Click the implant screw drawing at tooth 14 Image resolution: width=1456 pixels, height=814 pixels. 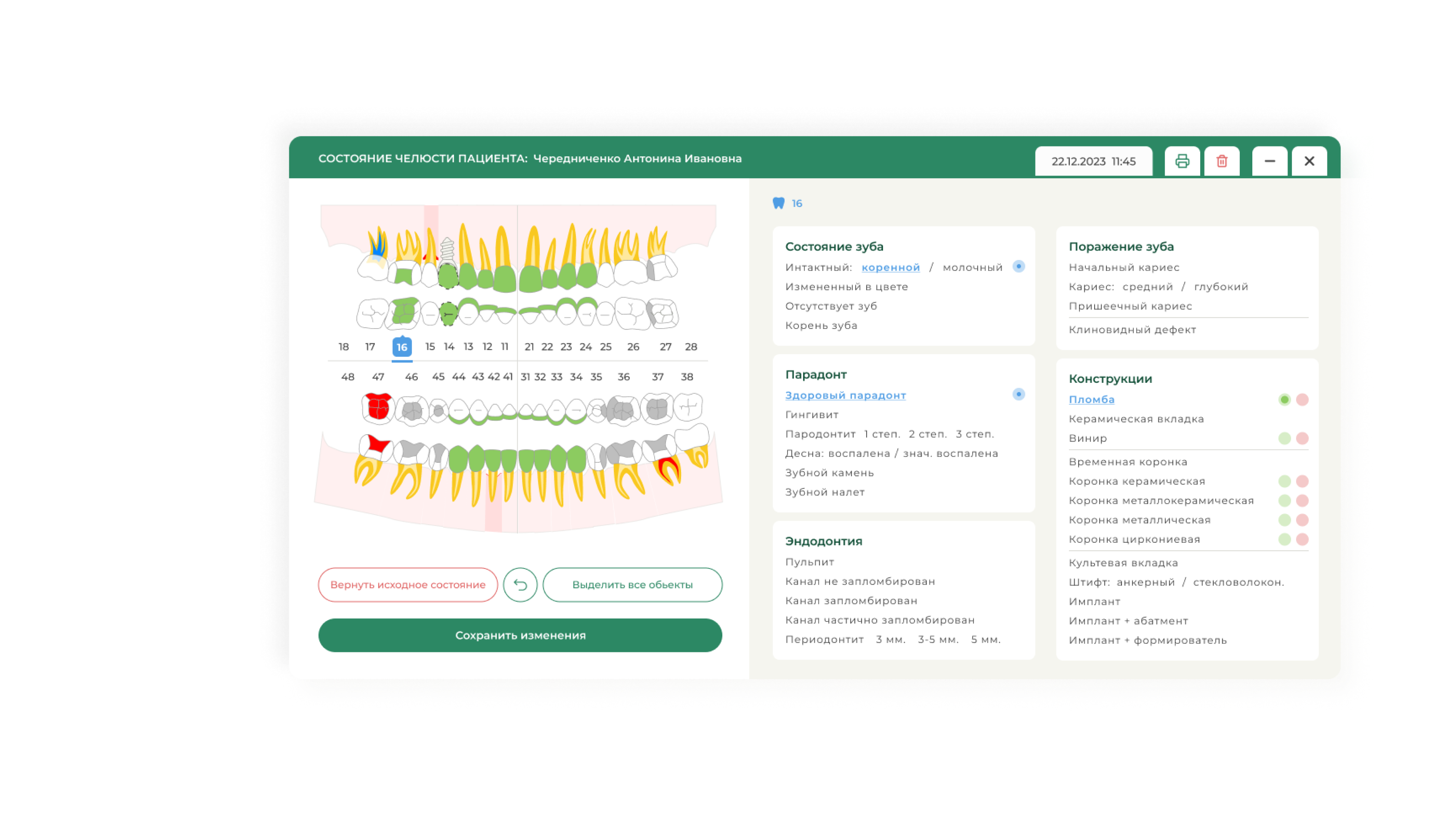(x=447, y=249)
